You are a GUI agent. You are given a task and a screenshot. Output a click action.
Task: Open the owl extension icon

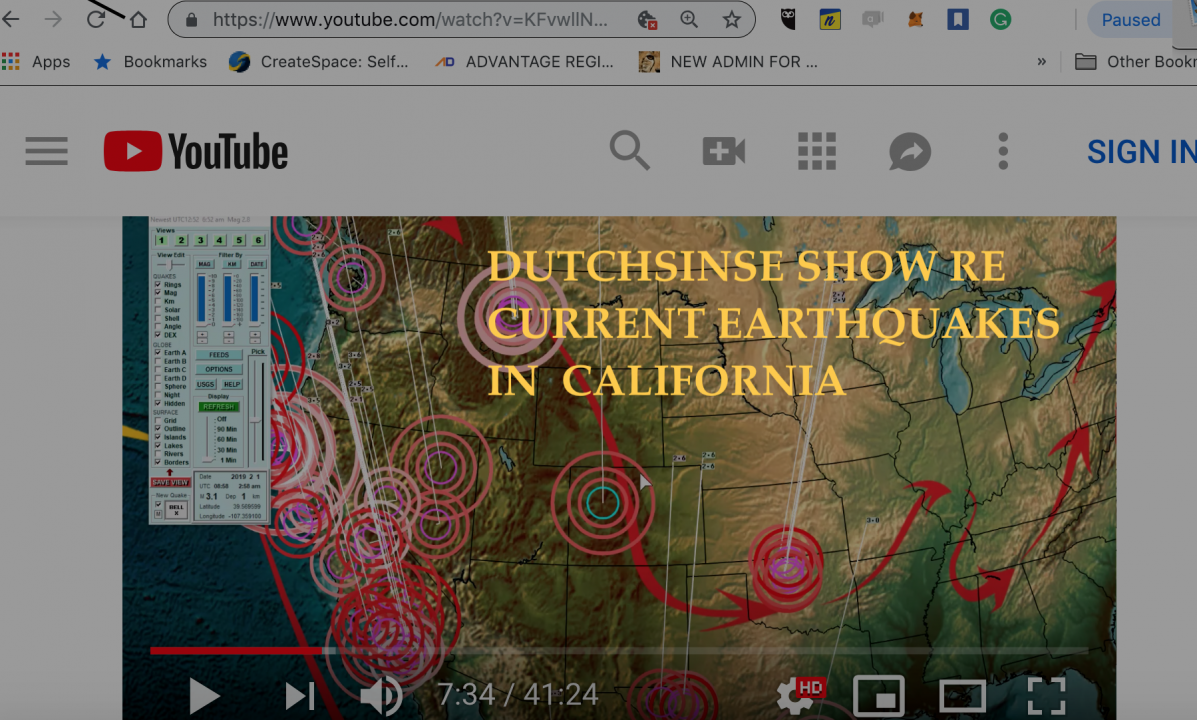tap(789, 19)
